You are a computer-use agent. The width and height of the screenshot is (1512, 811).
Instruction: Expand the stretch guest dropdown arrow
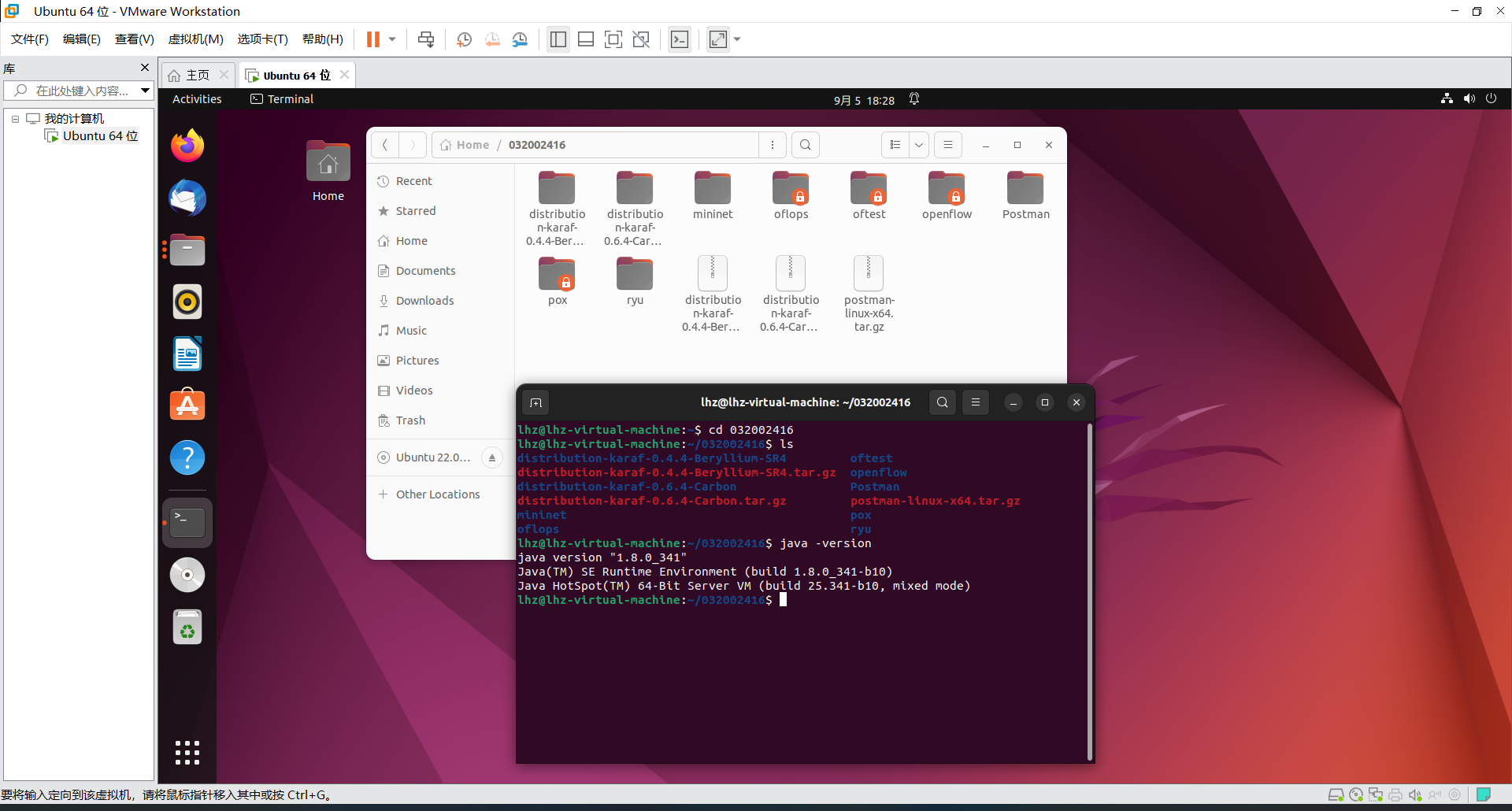tap(737, 39)
